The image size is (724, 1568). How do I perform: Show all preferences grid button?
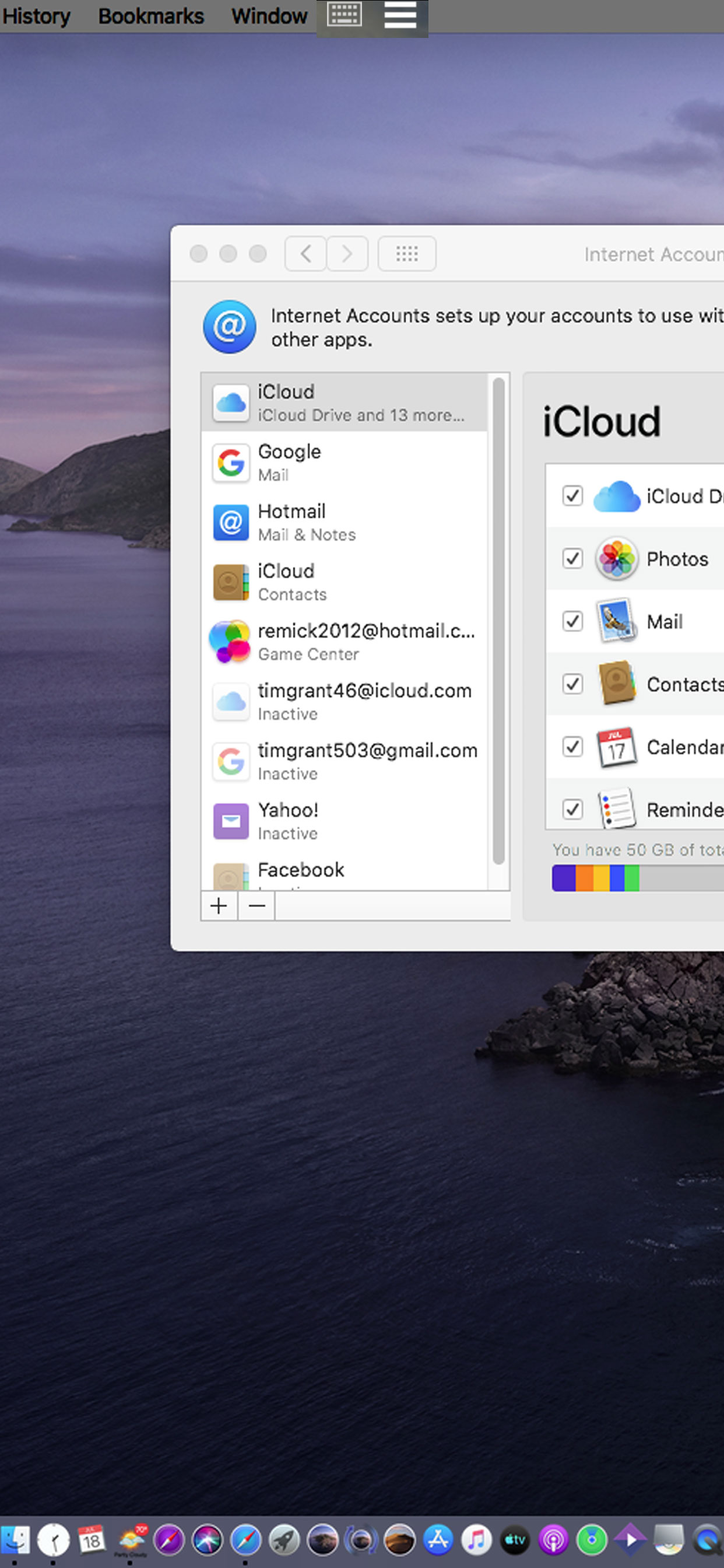[406, 253]
